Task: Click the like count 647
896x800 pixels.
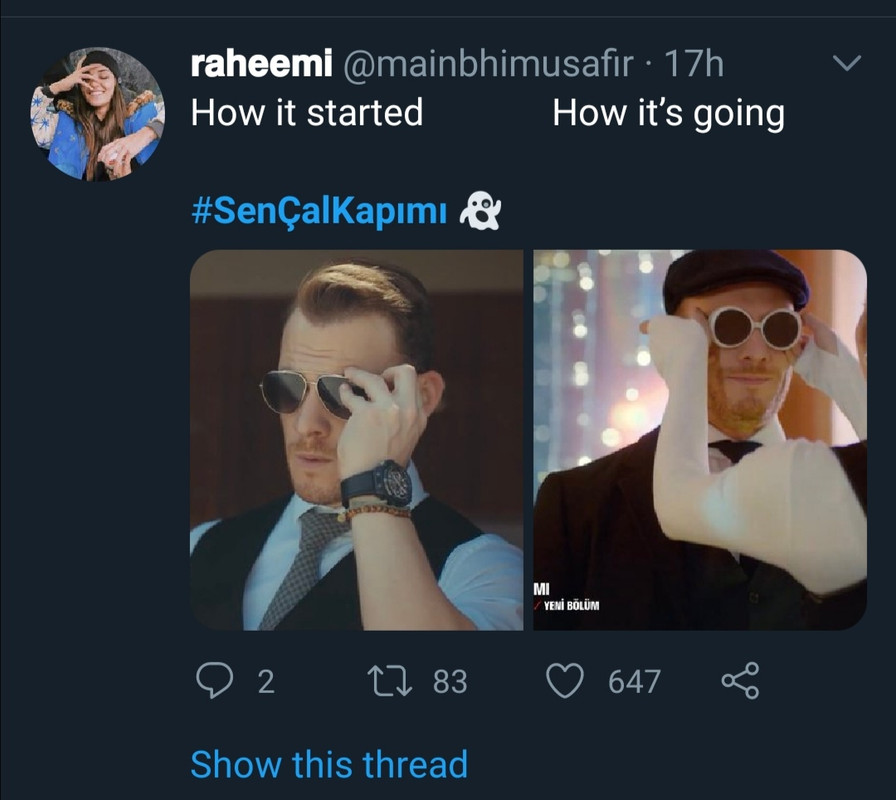Action: coord(634,682)
